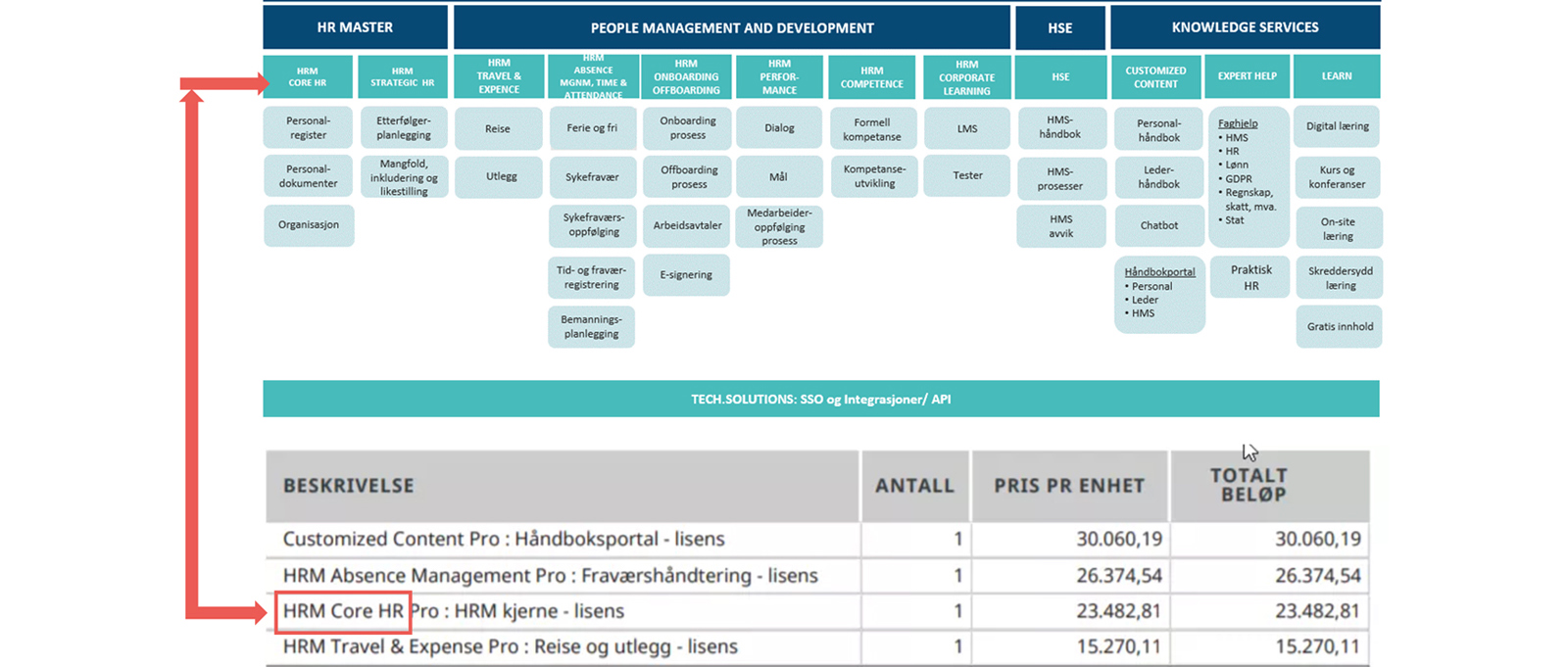This screenshot has width=1568, height=667.
Task: Click the Onboarding prosess box
Action: point(688,128)
